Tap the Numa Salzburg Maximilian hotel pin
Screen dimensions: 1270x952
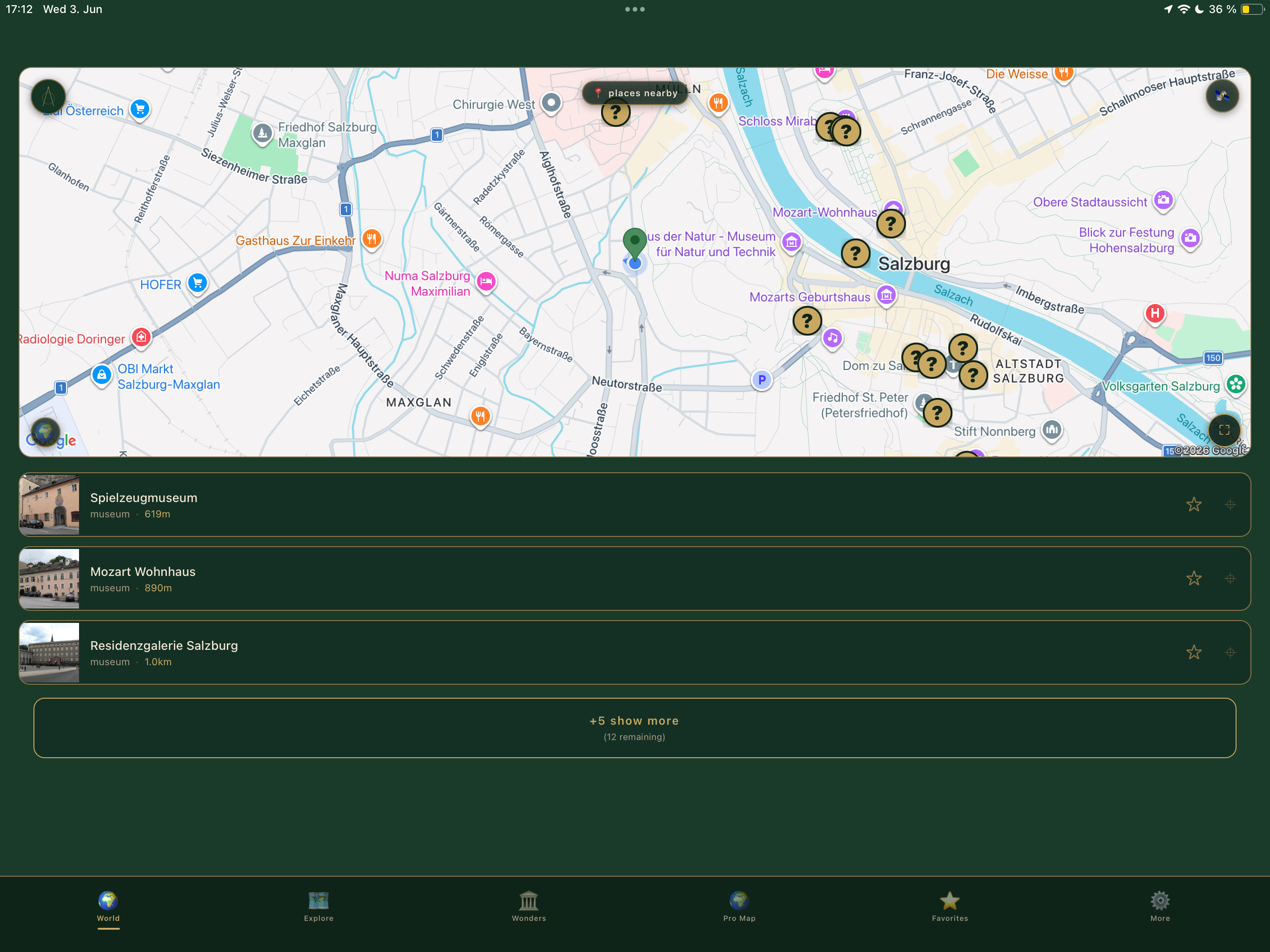(x=486, y=282)
